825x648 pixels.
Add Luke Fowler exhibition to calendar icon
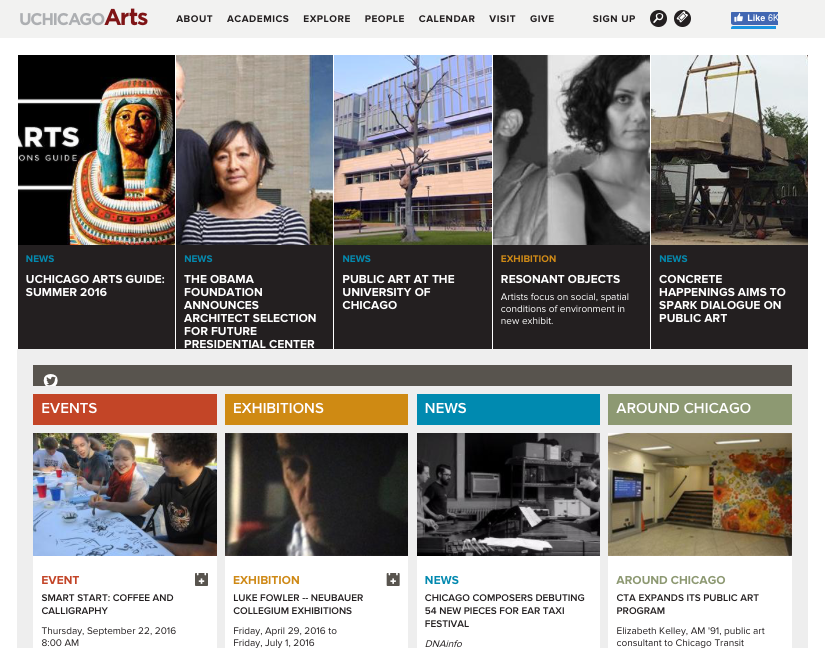tap(393, 579)
